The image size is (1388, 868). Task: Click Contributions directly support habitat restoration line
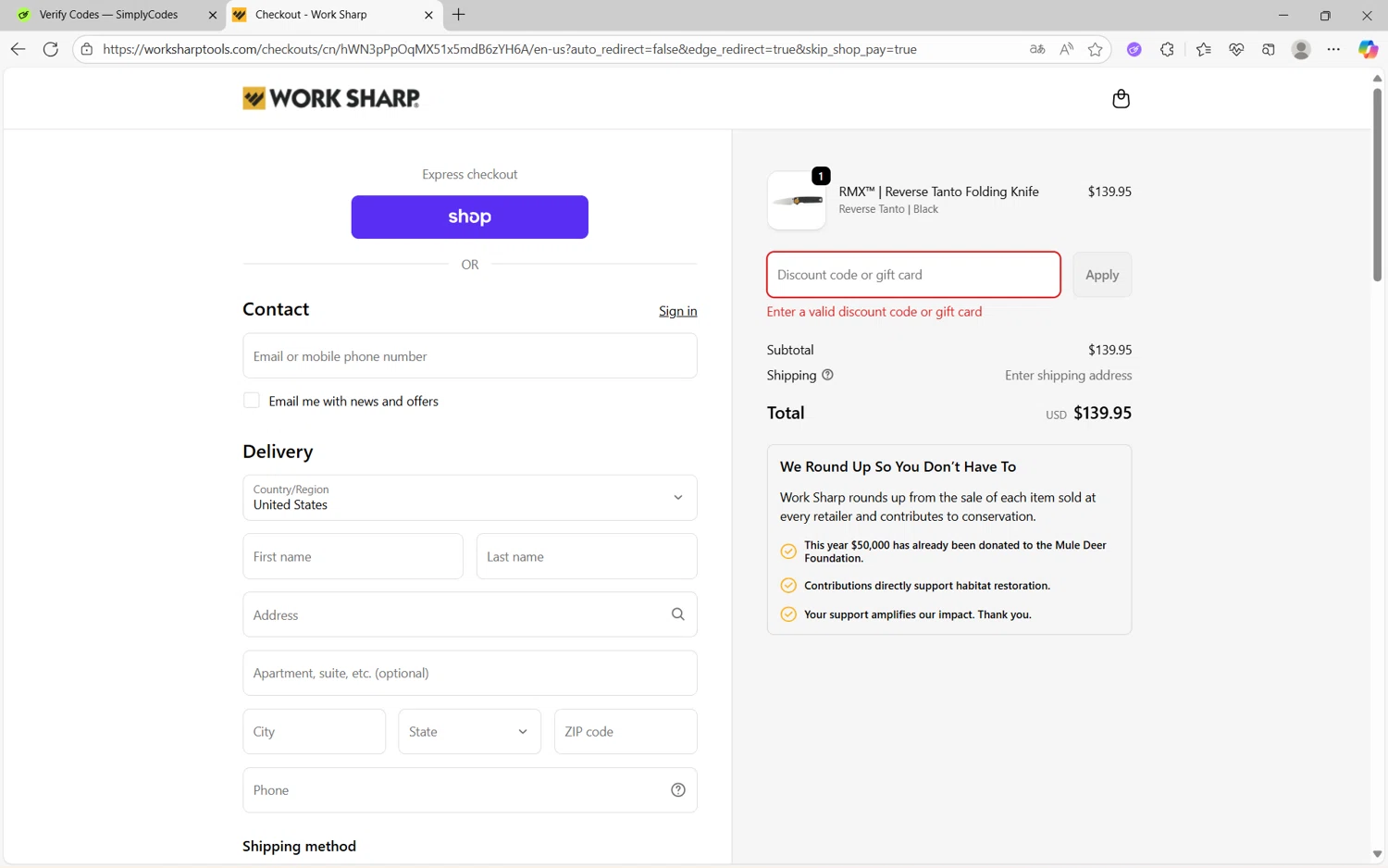[927, 586]
